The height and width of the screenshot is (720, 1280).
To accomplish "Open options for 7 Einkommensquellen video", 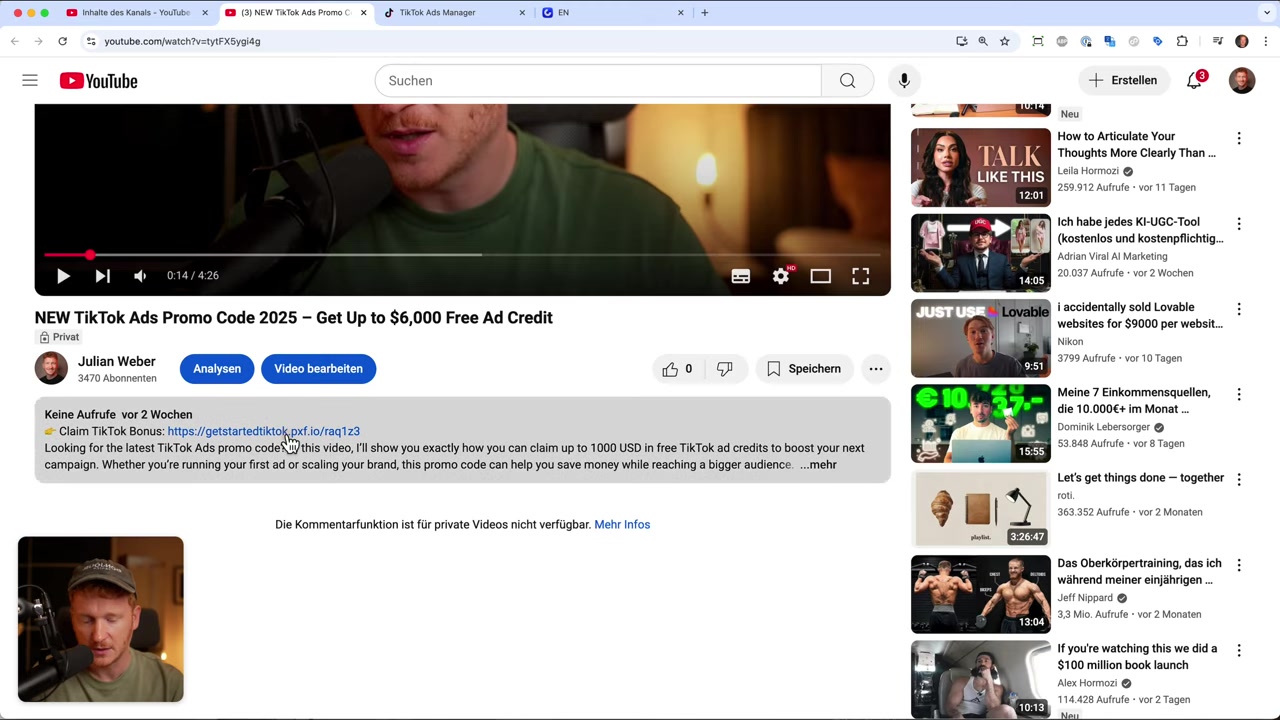I will [x=1239, y=394].
